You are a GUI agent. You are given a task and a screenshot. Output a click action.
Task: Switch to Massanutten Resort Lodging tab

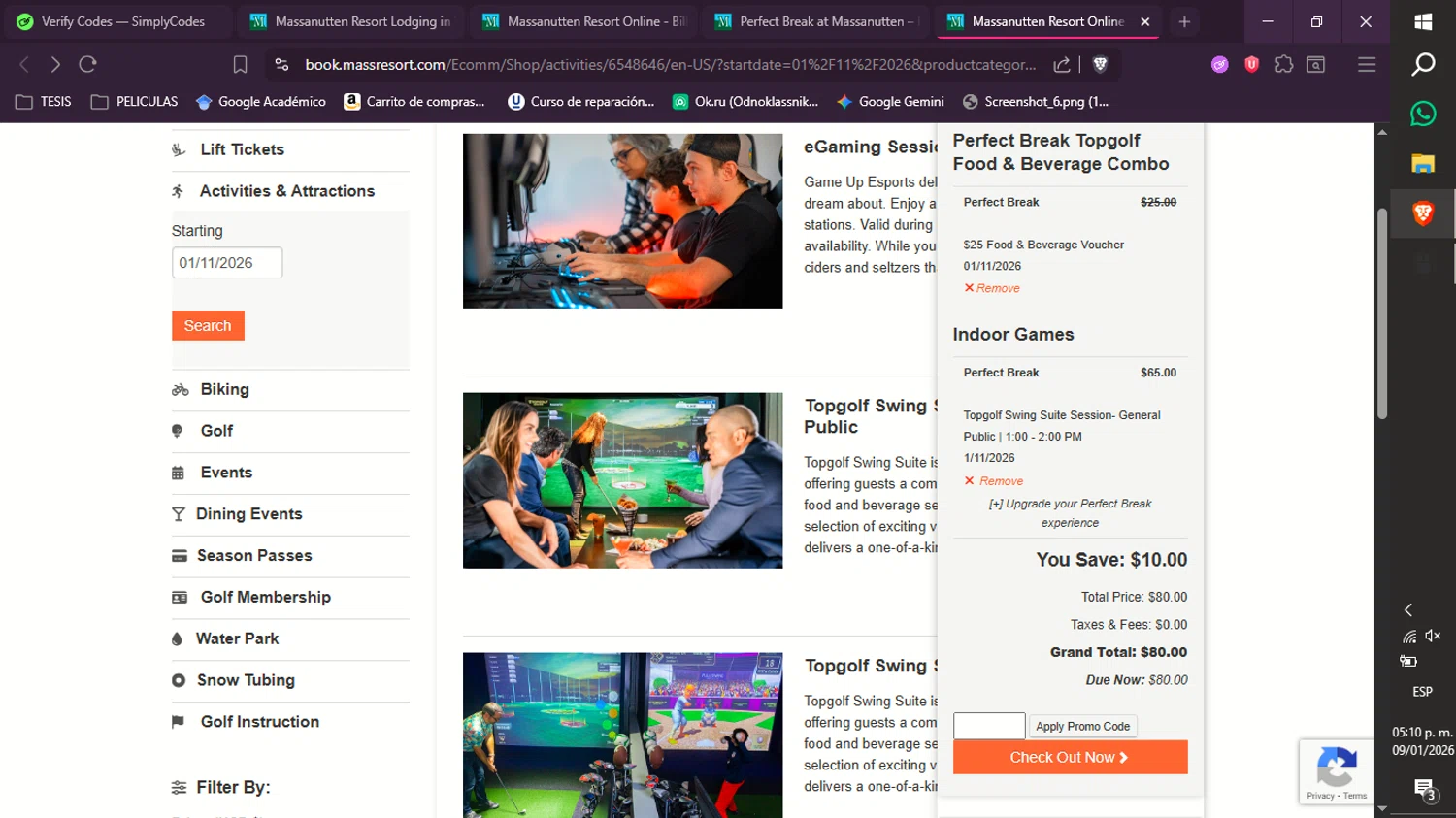(349, 21)
